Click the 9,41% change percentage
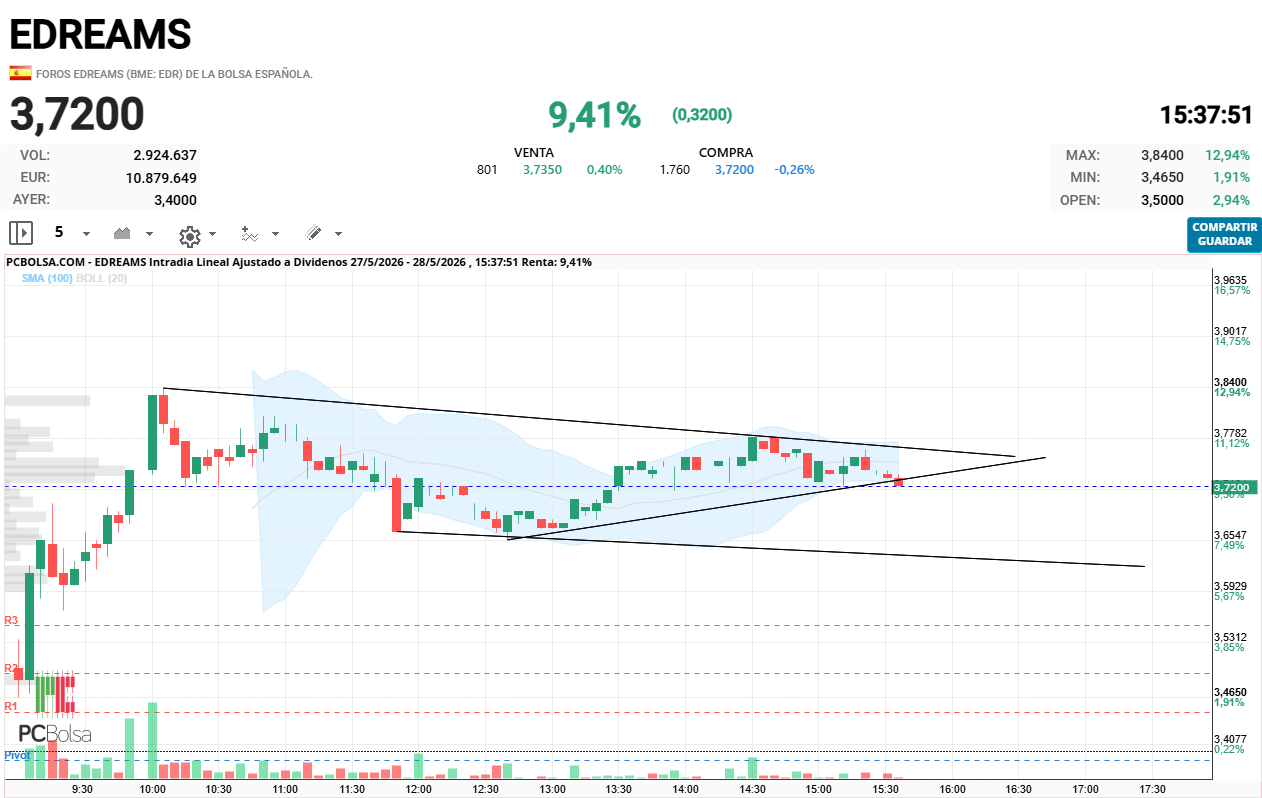This screenshot has height=798, width=1262. pos(594,115)
